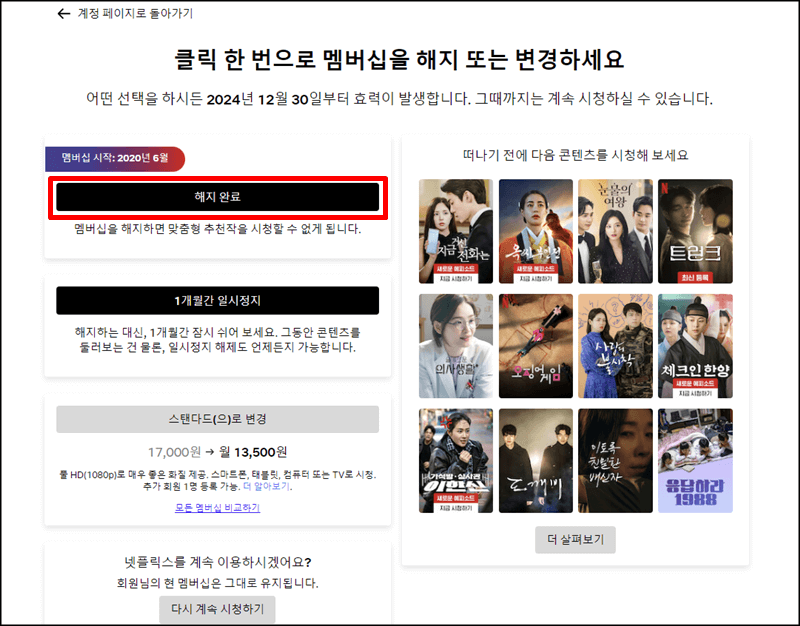This screenshot has width=800, height=626.
Task: Click the price text 월 13,500원
Action: 253,452
